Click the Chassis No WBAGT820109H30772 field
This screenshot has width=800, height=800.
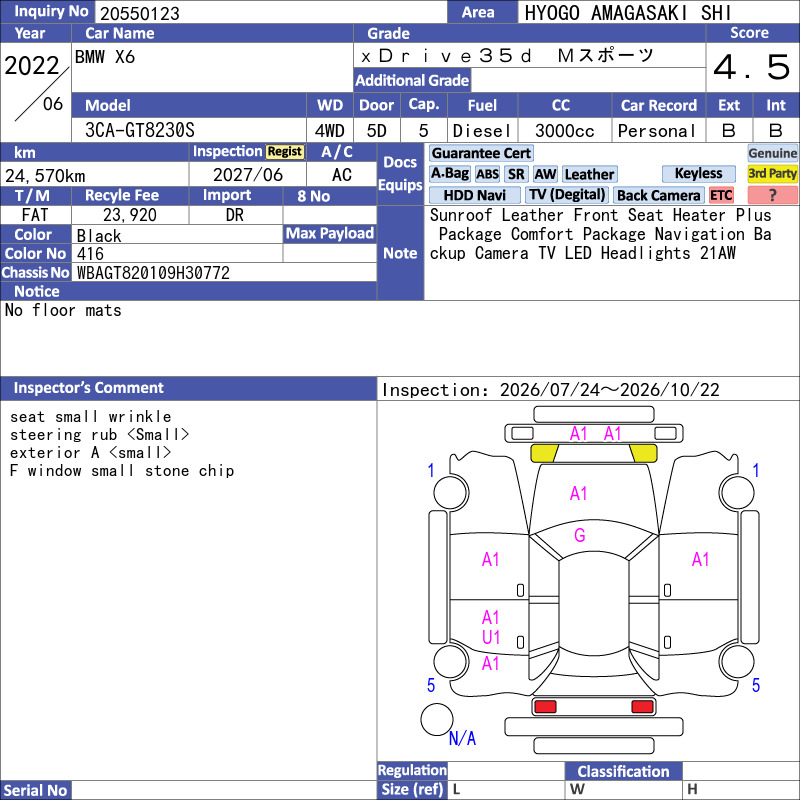tap(224, 272)
